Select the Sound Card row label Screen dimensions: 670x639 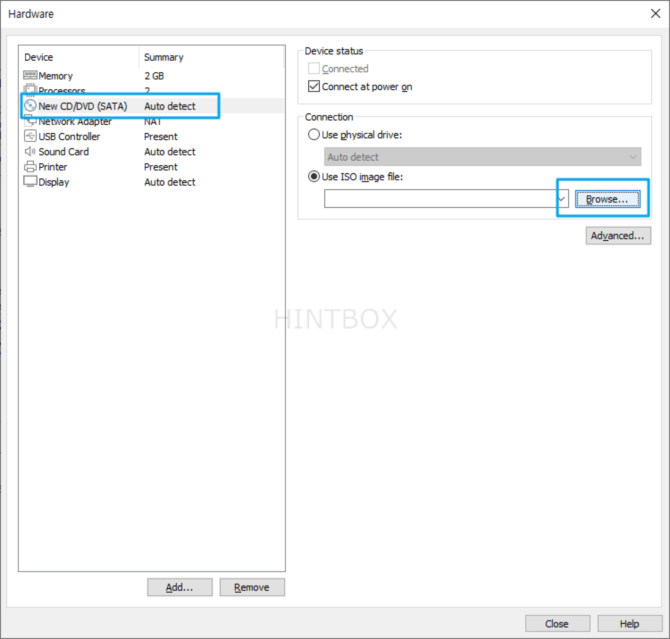point(64,152)
